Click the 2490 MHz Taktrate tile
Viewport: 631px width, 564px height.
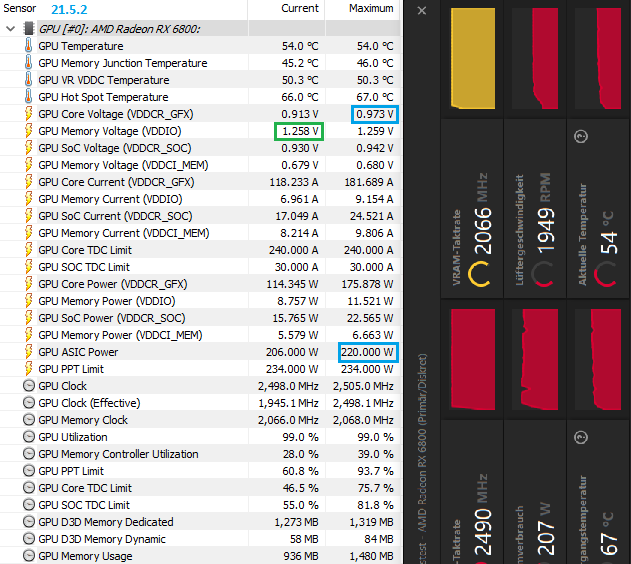click(x=472, y=492)
